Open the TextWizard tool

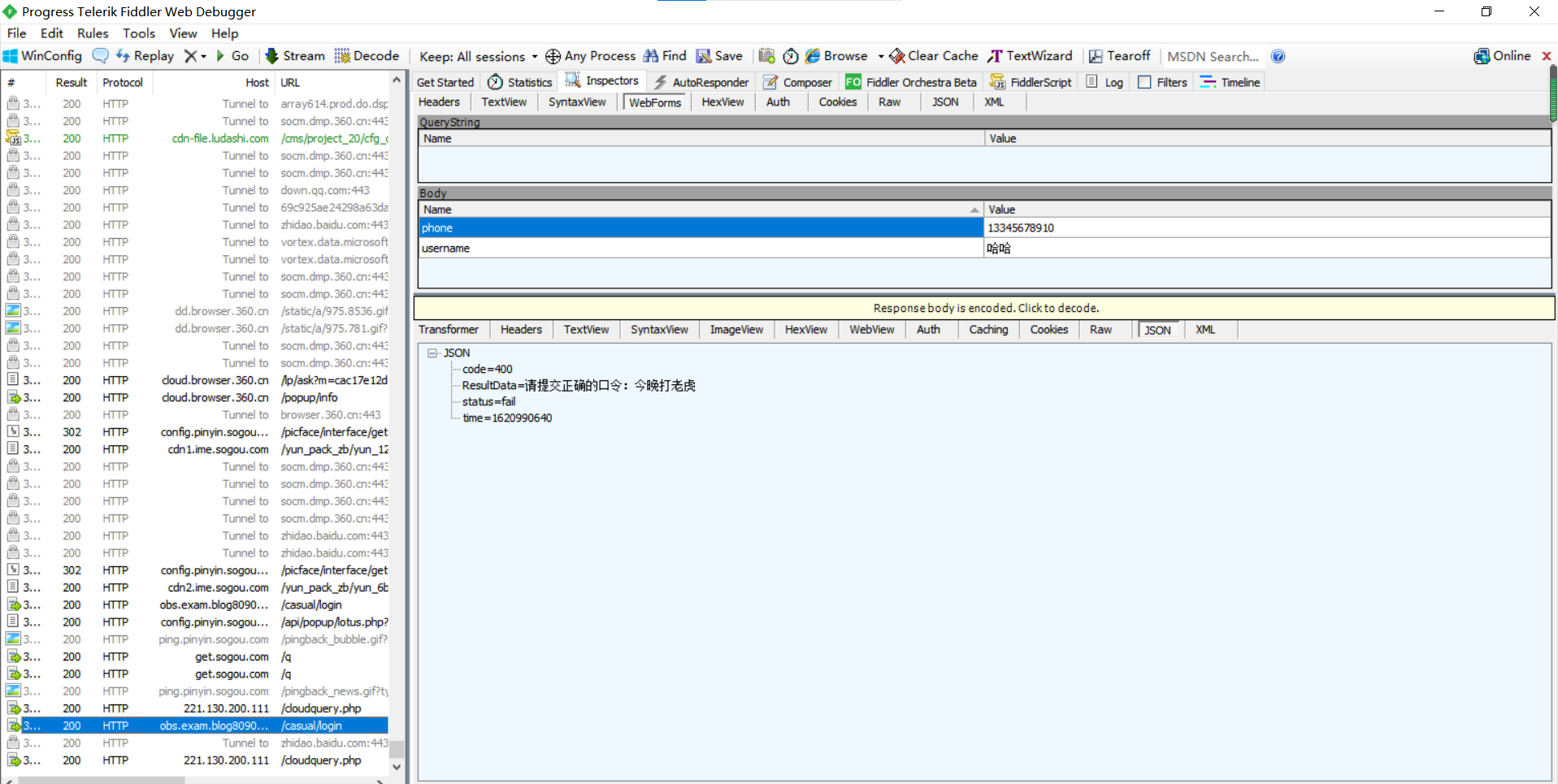click(x=1030, y=56)
